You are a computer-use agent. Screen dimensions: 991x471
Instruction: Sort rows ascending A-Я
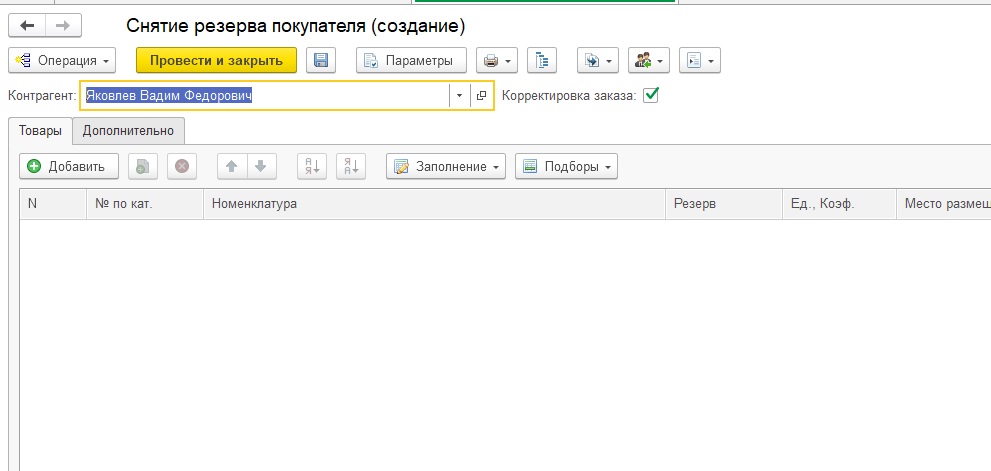point(312,166)
